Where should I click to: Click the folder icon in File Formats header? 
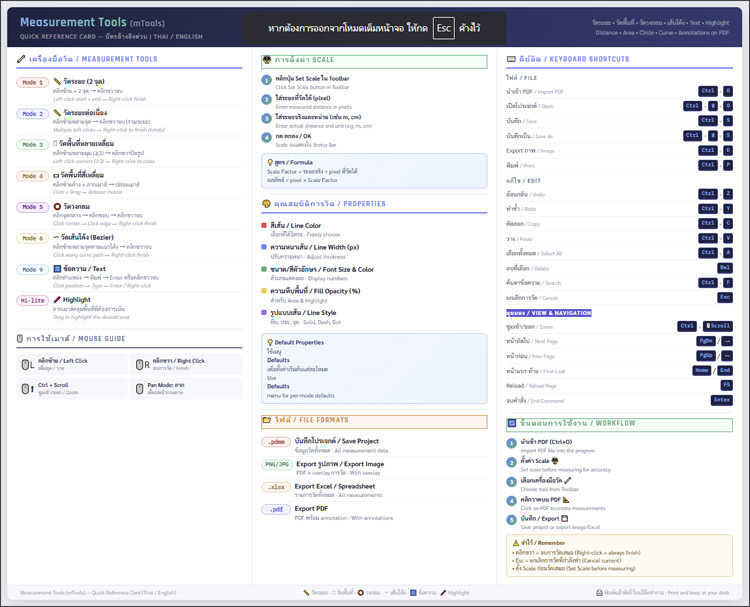click(266, 420)
